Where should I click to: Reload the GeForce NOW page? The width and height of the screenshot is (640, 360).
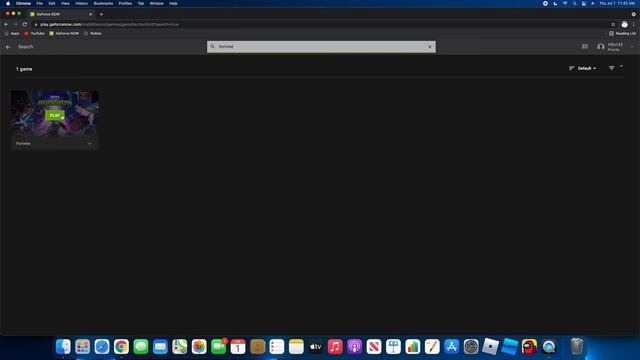[x=25, y=24]
